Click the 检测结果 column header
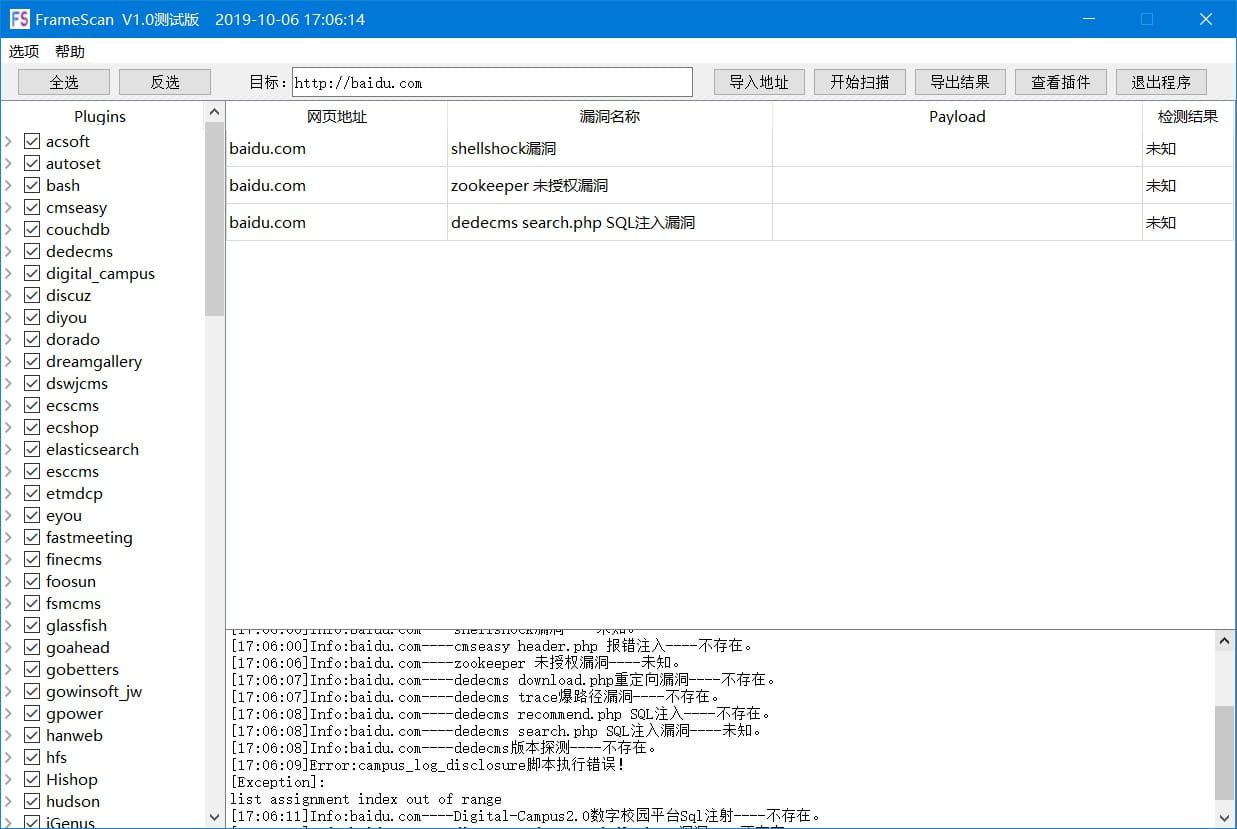 pyautogui.click(x=1188, y=116)
